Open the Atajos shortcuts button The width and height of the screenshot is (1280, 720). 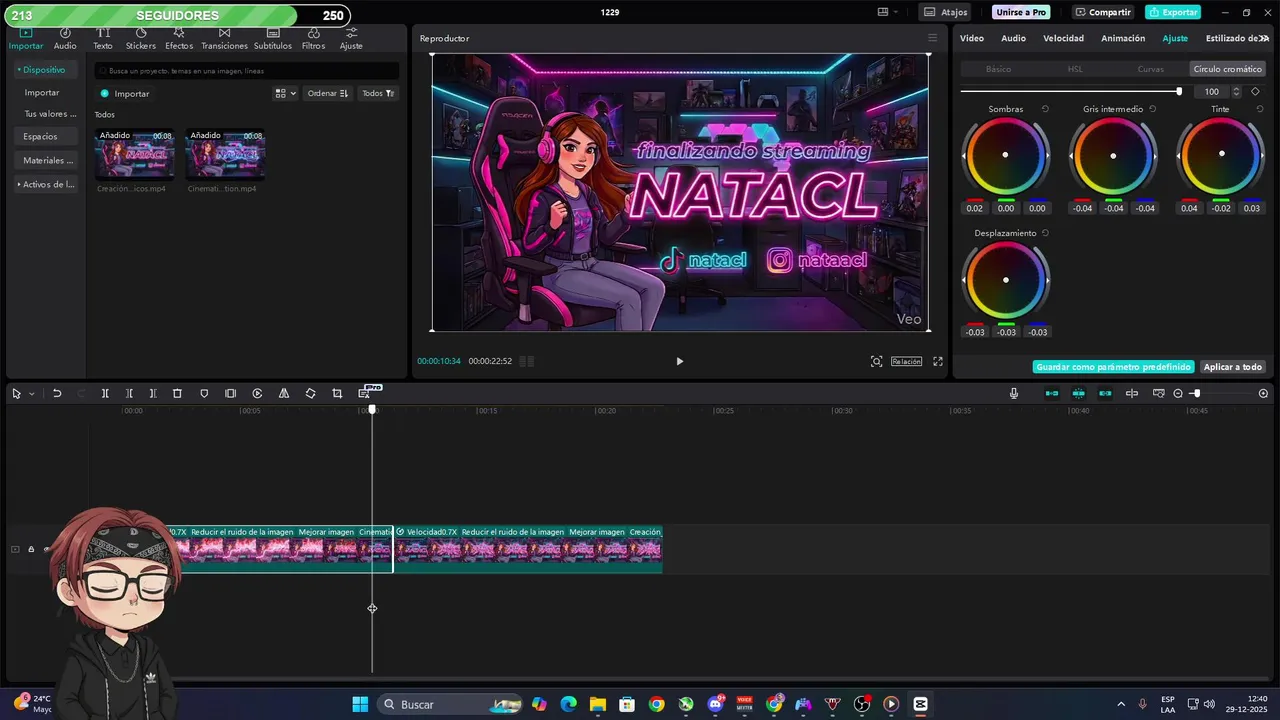[946, 12]
